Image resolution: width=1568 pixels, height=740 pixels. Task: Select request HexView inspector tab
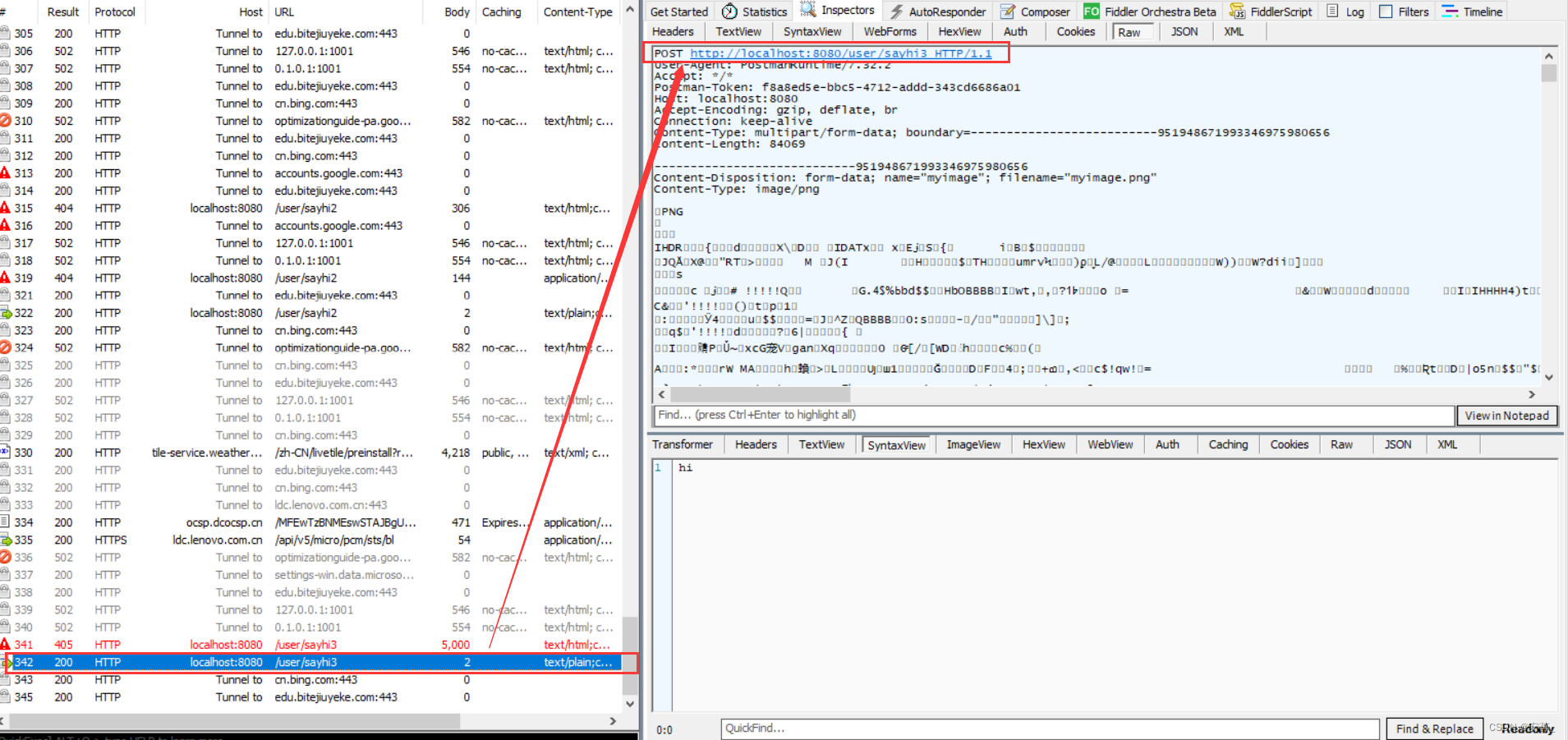click(959, 31)
